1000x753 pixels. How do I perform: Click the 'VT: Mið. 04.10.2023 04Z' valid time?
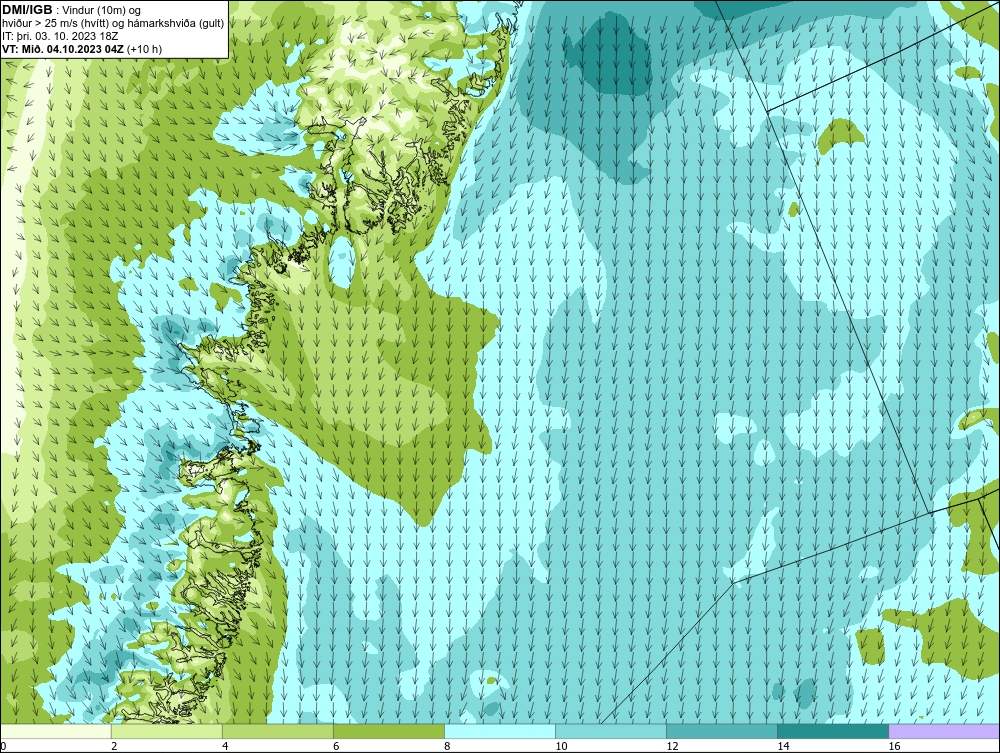tap(63, 49)
